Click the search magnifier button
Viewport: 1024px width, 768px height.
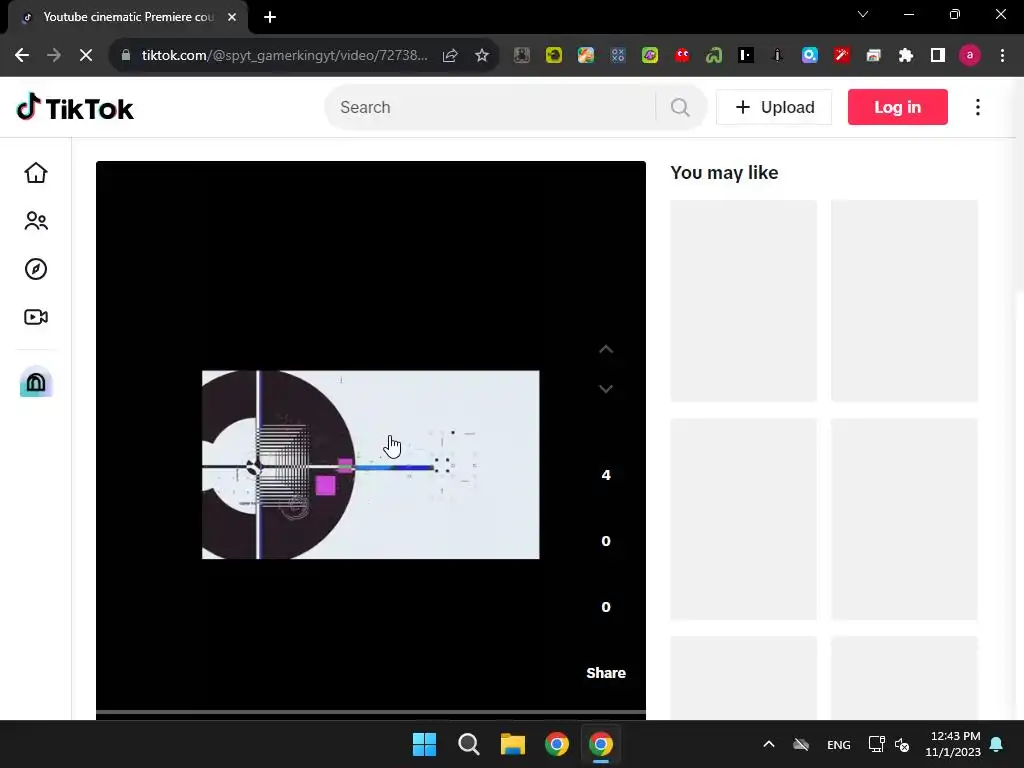click(x=680, y=107)
